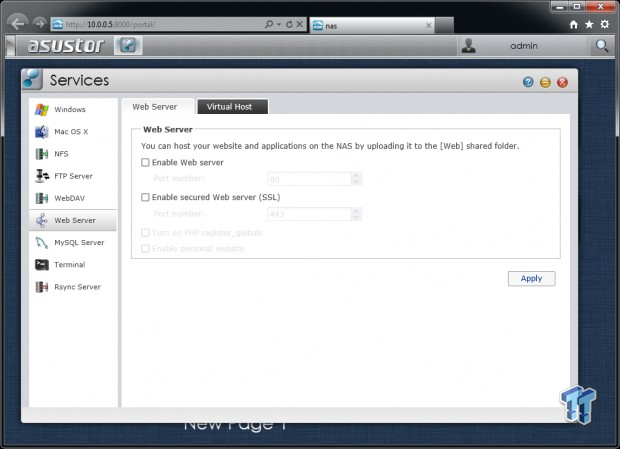Image resolution: width=620 pixels, height=449 pixels.
Task: Go forward in the browser
Action: point(39,24)
